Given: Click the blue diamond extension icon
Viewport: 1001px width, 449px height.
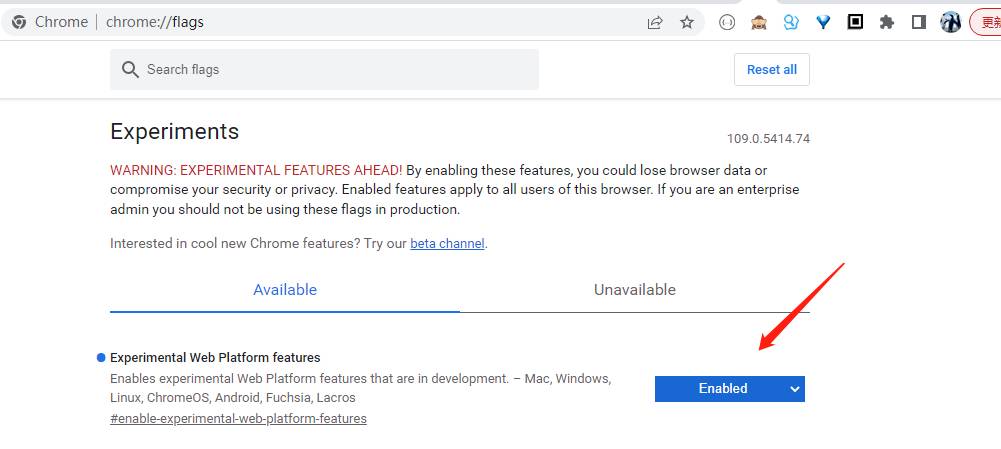Looking at the screenshot, I should 824,22.
